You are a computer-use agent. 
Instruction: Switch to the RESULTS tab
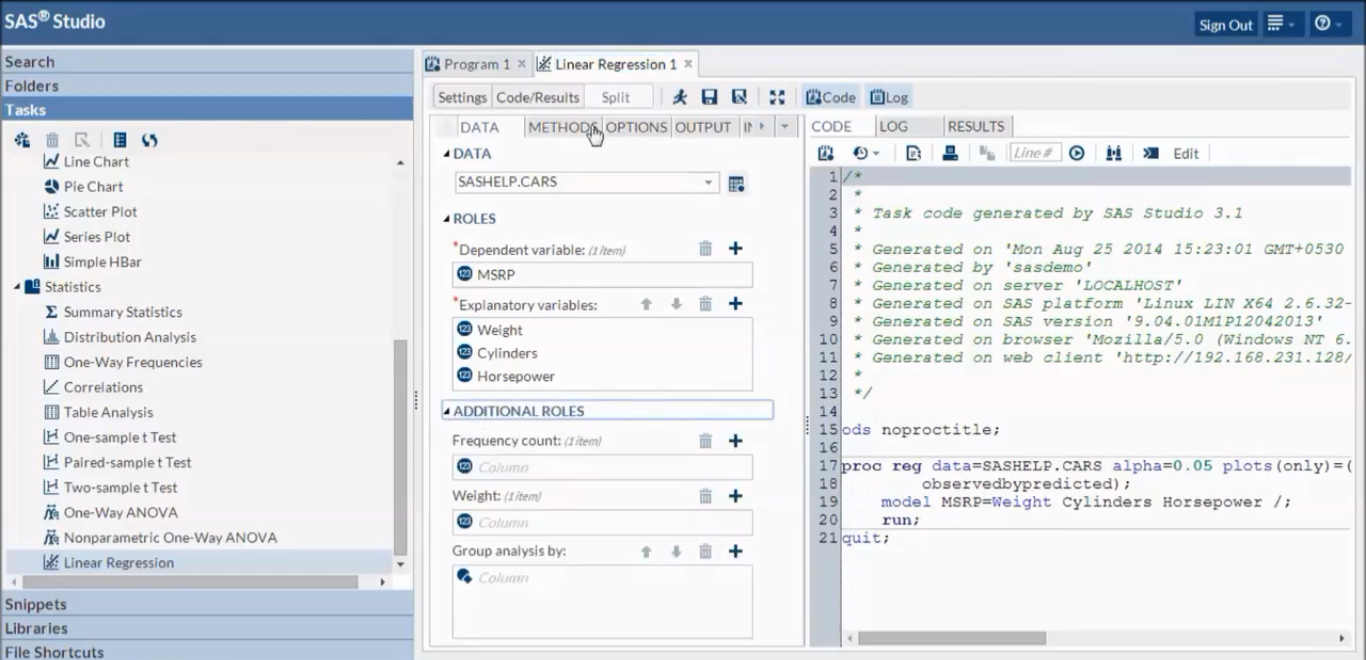tap(976, 126)
